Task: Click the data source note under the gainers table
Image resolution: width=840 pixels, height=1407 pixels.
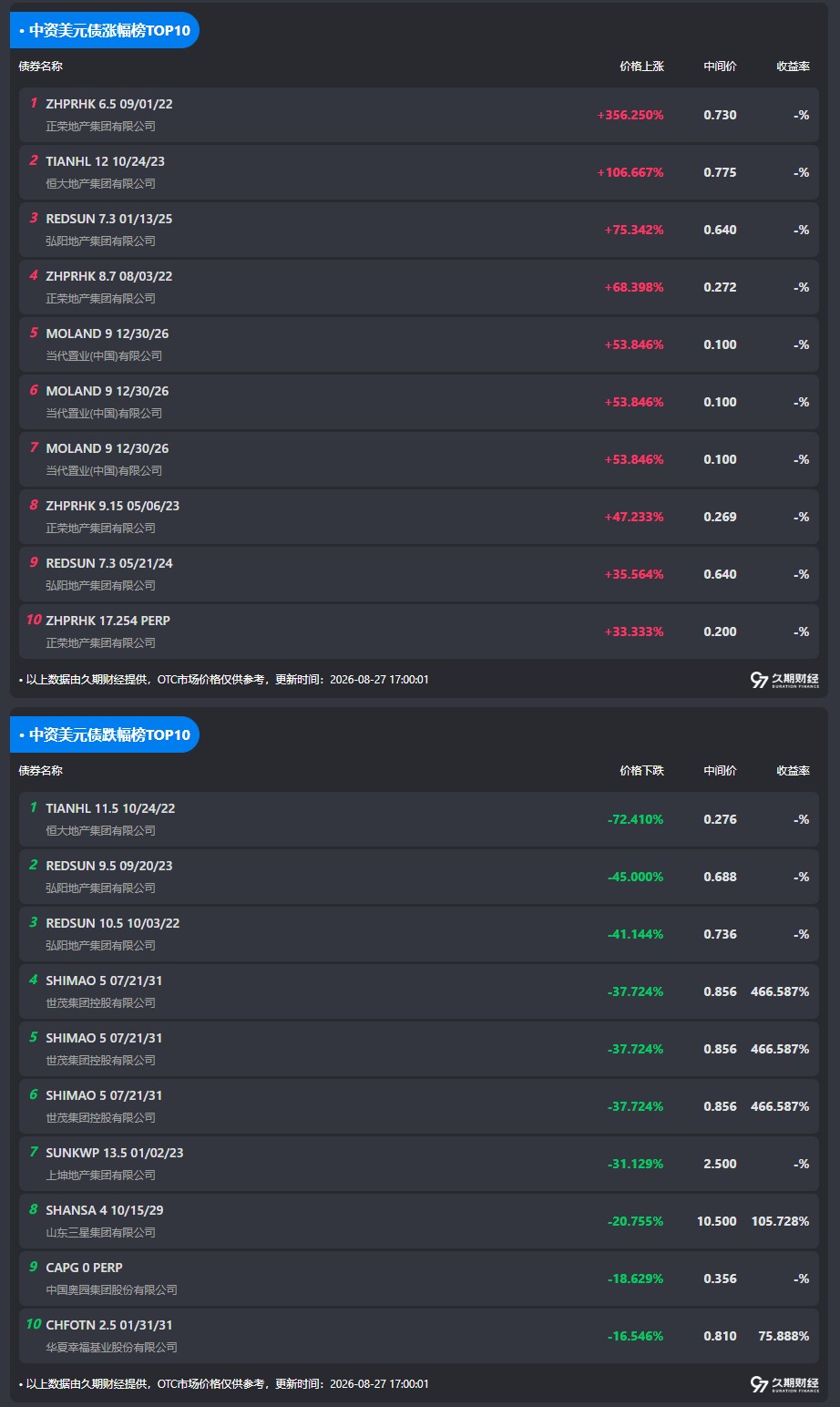Action: tap(224, 680)
